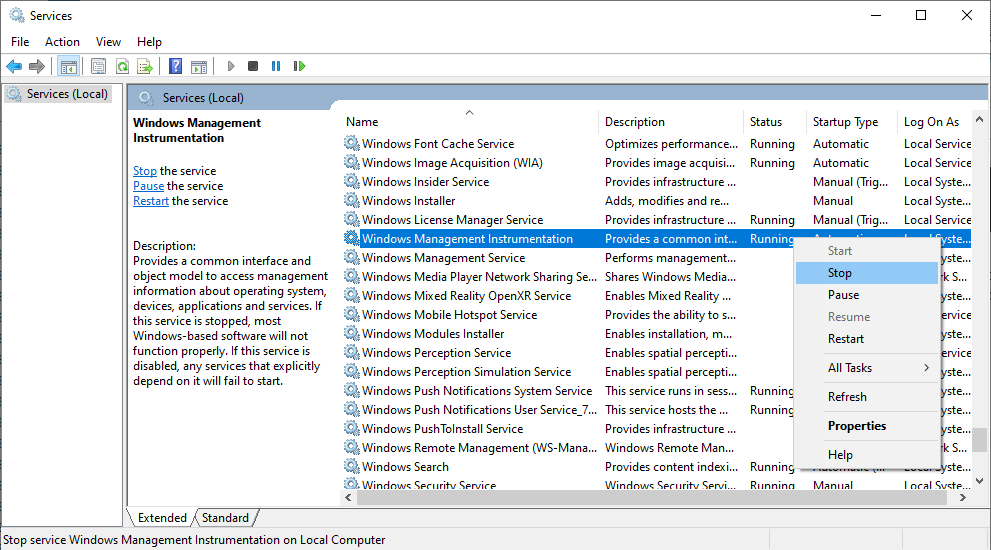Sort by the Log On As column header
The width and height of the screenshot is (991, 550).
pyautogui.click(x=935, y=122)
